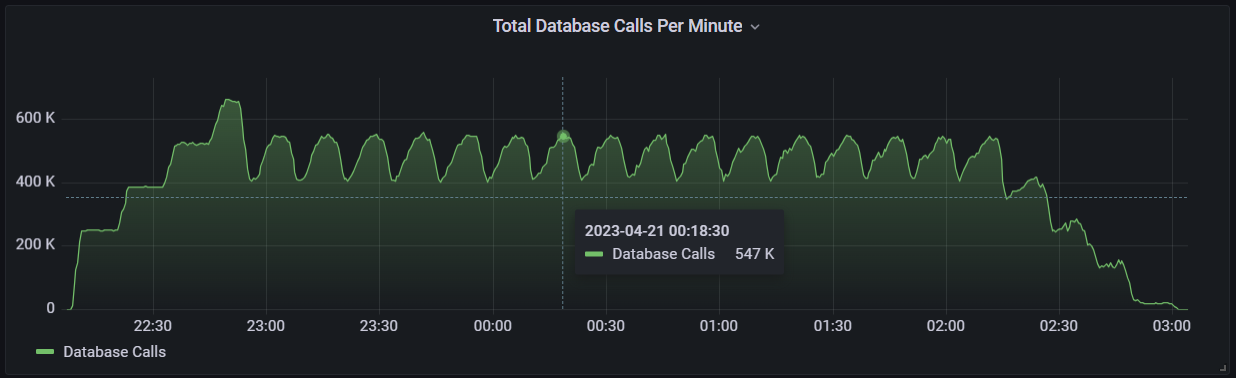Click the 03:00 time axis label
Screen dimensions: 1236x378
[1172, 326]
